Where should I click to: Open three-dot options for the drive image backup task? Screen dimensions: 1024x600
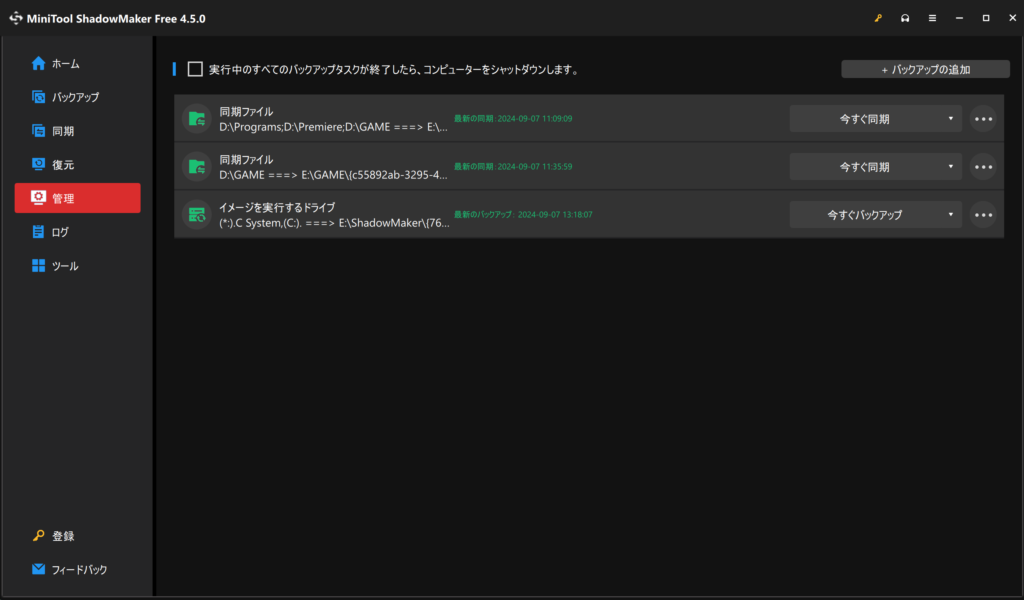pyautogui.click(x=983, y=215)
